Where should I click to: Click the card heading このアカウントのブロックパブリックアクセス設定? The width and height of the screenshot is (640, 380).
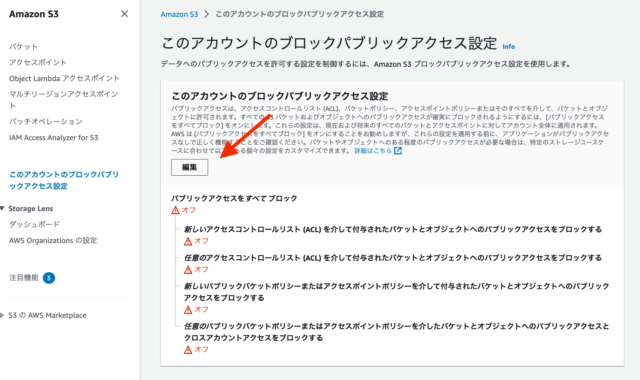[x=280, y=96]
